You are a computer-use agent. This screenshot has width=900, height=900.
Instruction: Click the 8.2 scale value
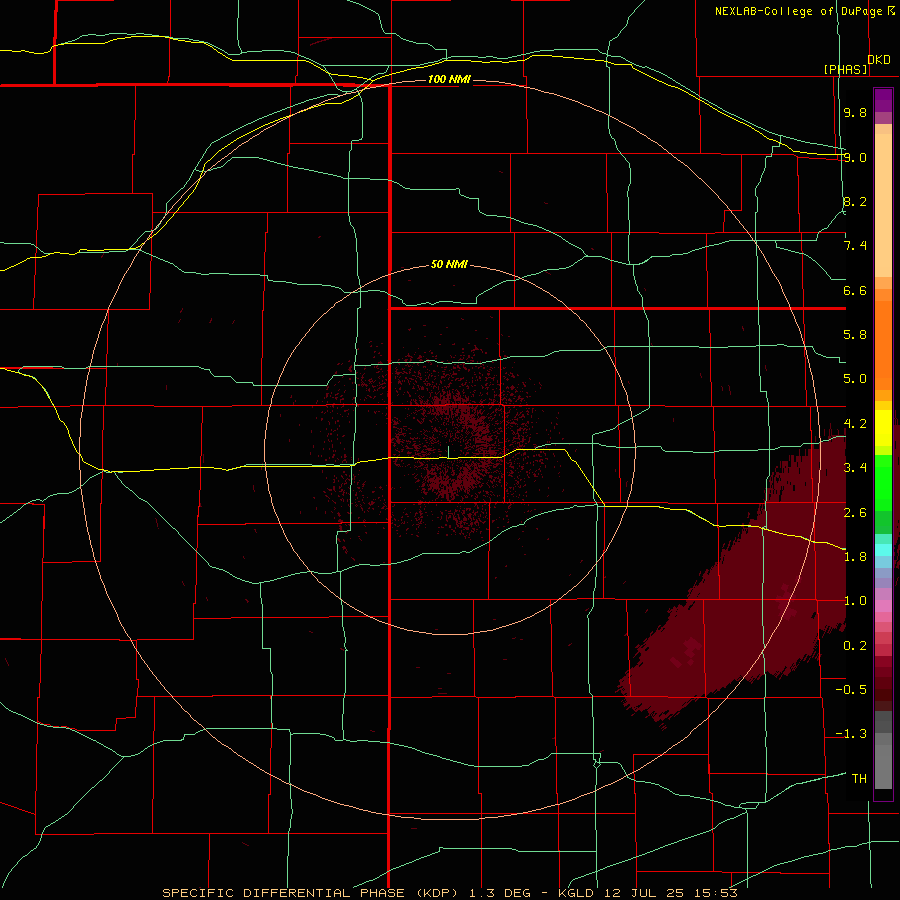coord(855,201)
